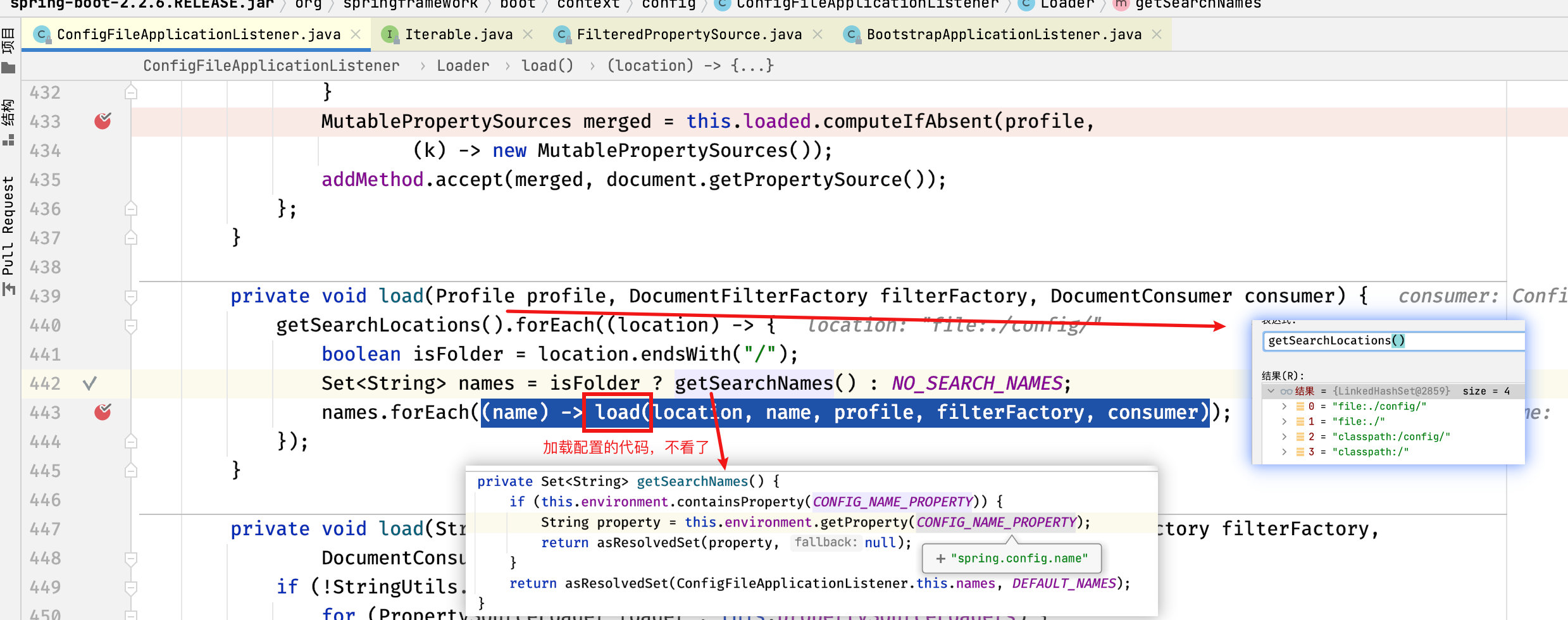Select result row "classpath:/config/"
This screenshot has width=1568, height=620.
[x=1393, y=437]
